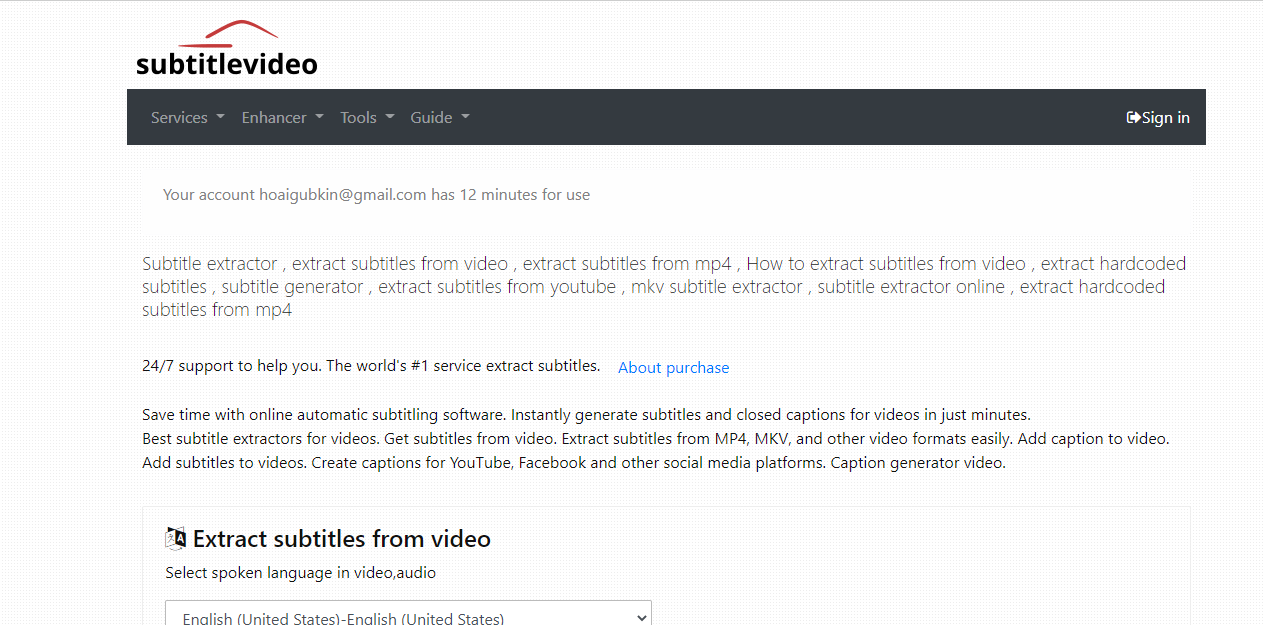Click the extract hardcoded subtitles link

[x=1115, y=263]
